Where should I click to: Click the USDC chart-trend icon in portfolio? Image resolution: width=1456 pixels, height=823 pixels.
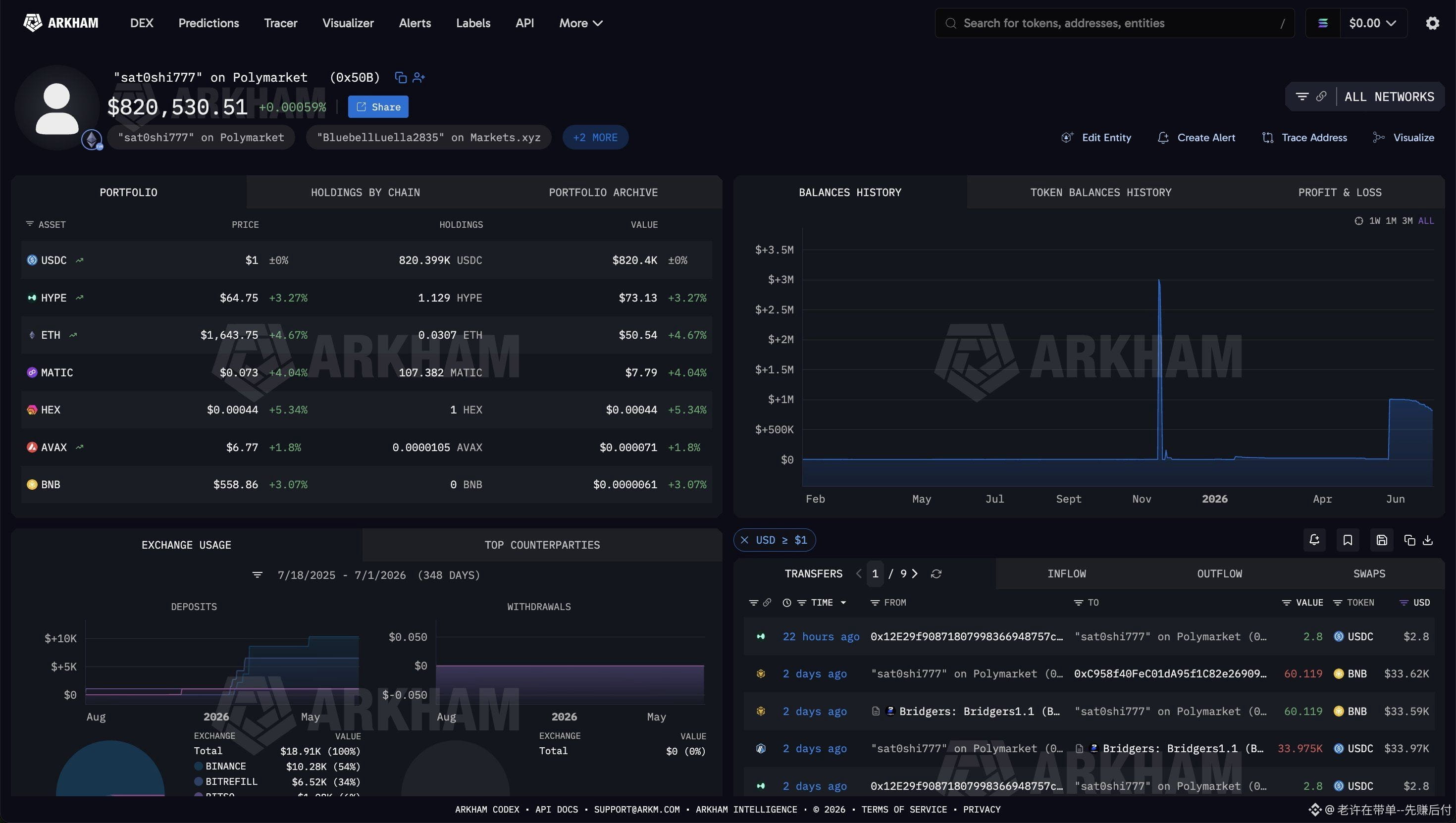click(x=80, y=260)
